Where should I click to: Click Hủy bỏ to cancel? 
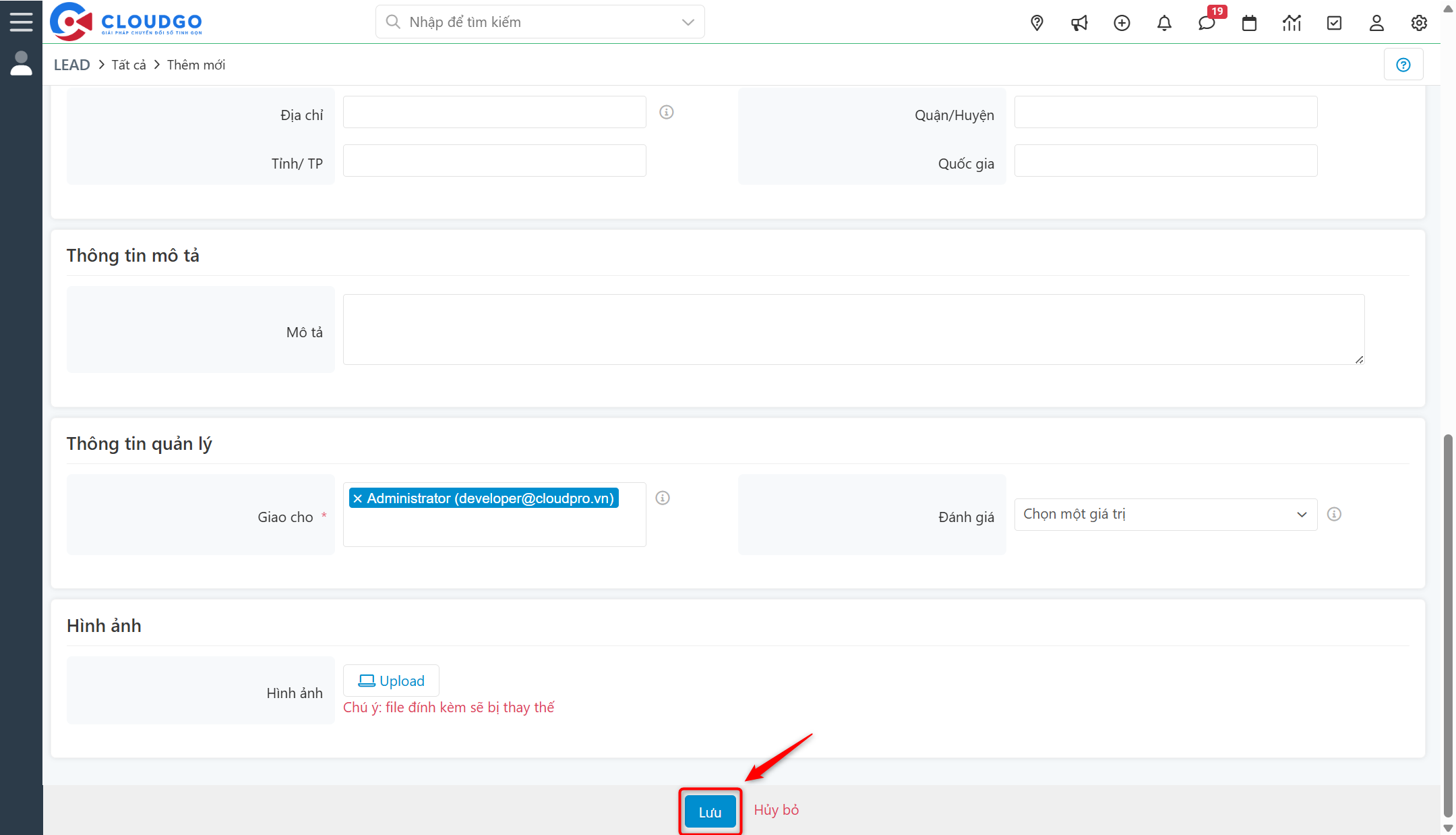tap(776, 809)
